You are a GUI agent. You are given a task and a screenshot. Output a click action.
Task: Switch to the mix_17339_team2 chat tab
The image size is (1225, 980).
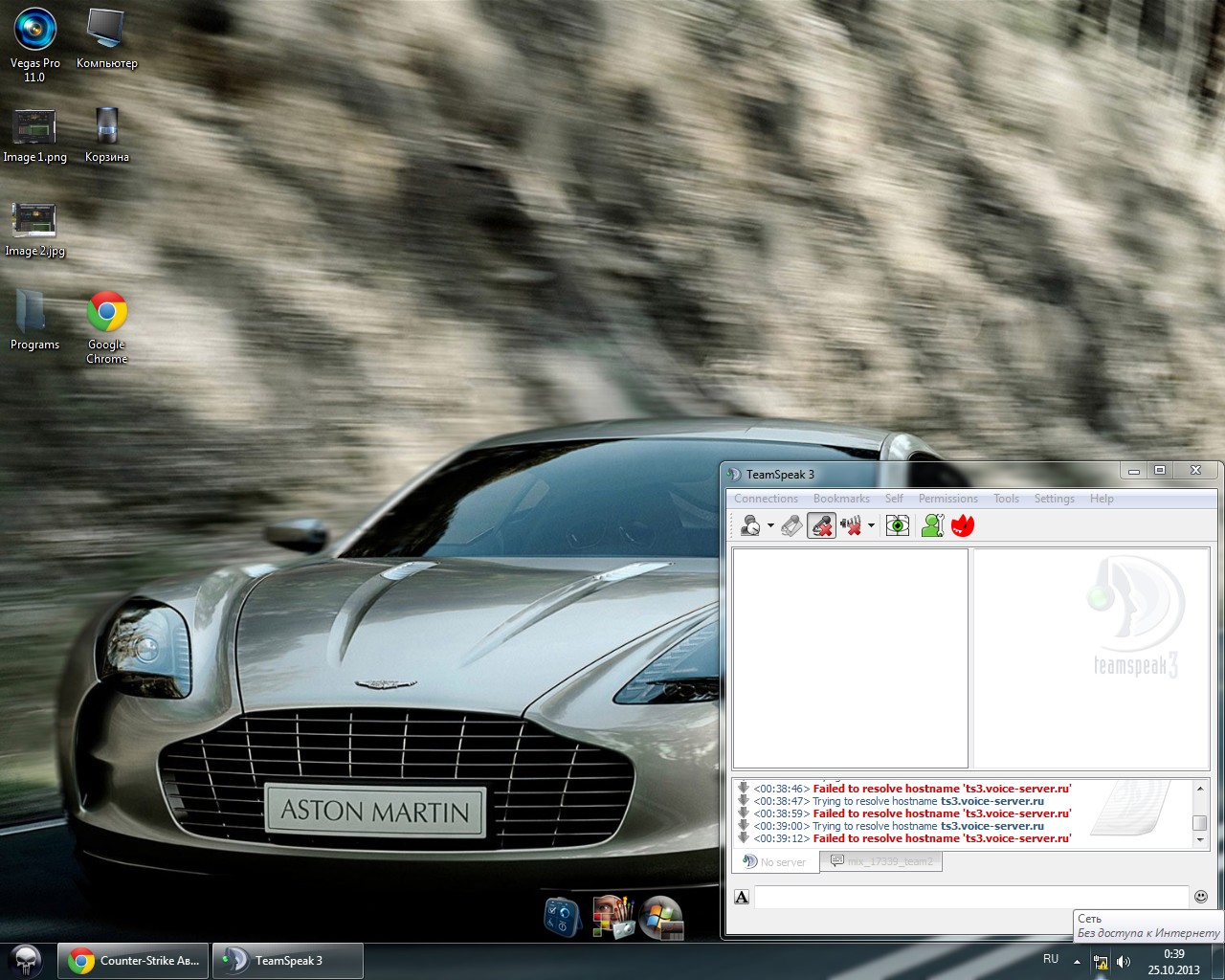point(881,861)
